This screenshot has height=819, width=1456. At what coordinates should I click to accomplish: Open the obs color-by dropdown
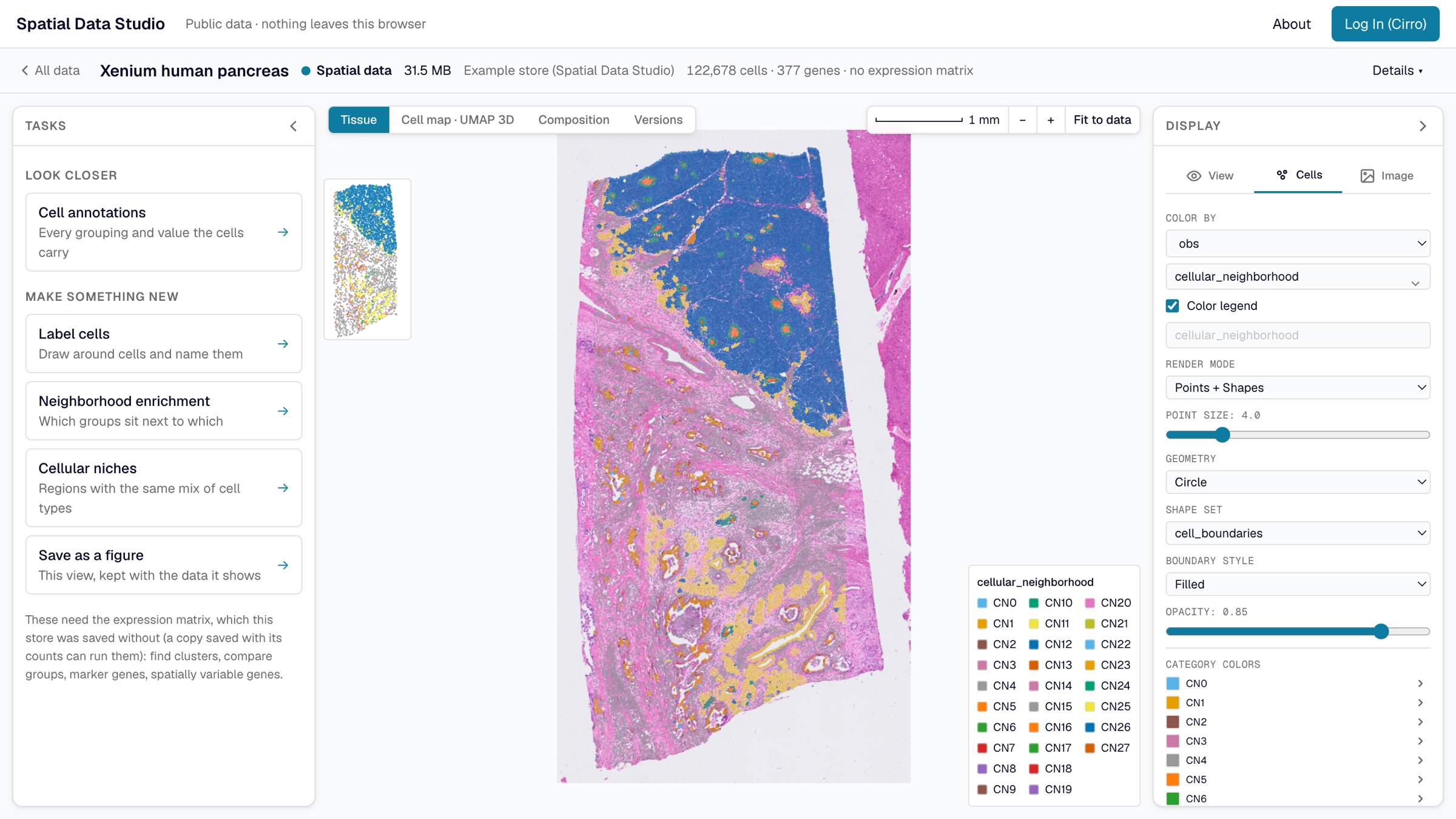point(1298,244)
